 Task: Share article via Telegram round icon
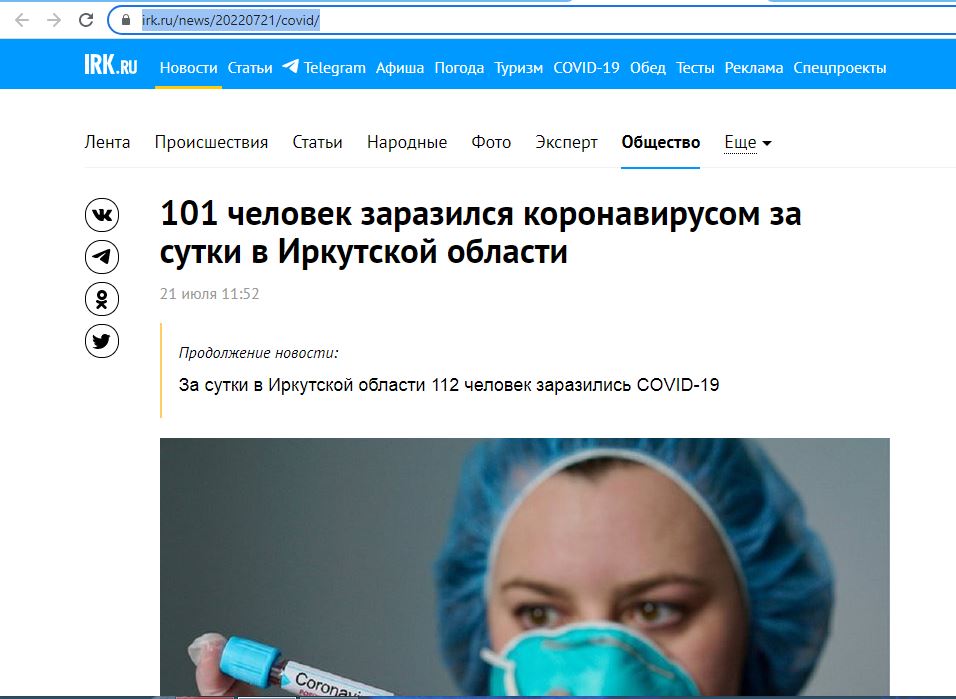102,257
